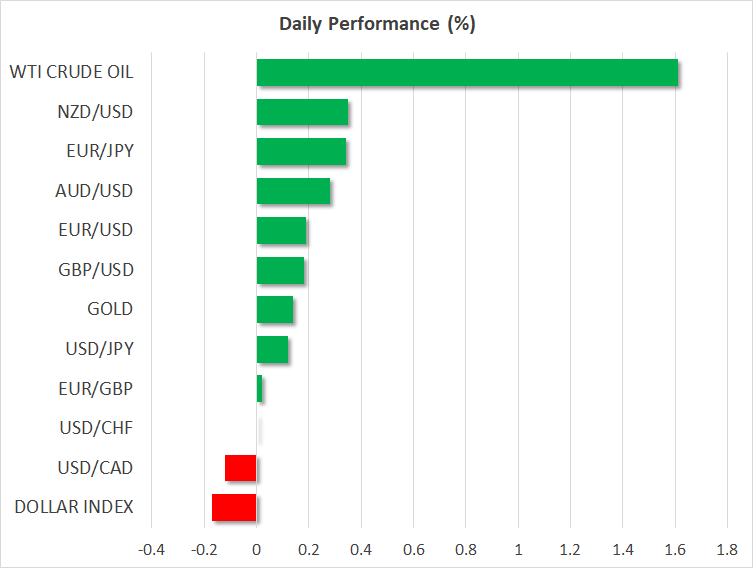Click the 0 tick label on horizontal axis
Screen dimensions: 753x568
pos(257,550)
